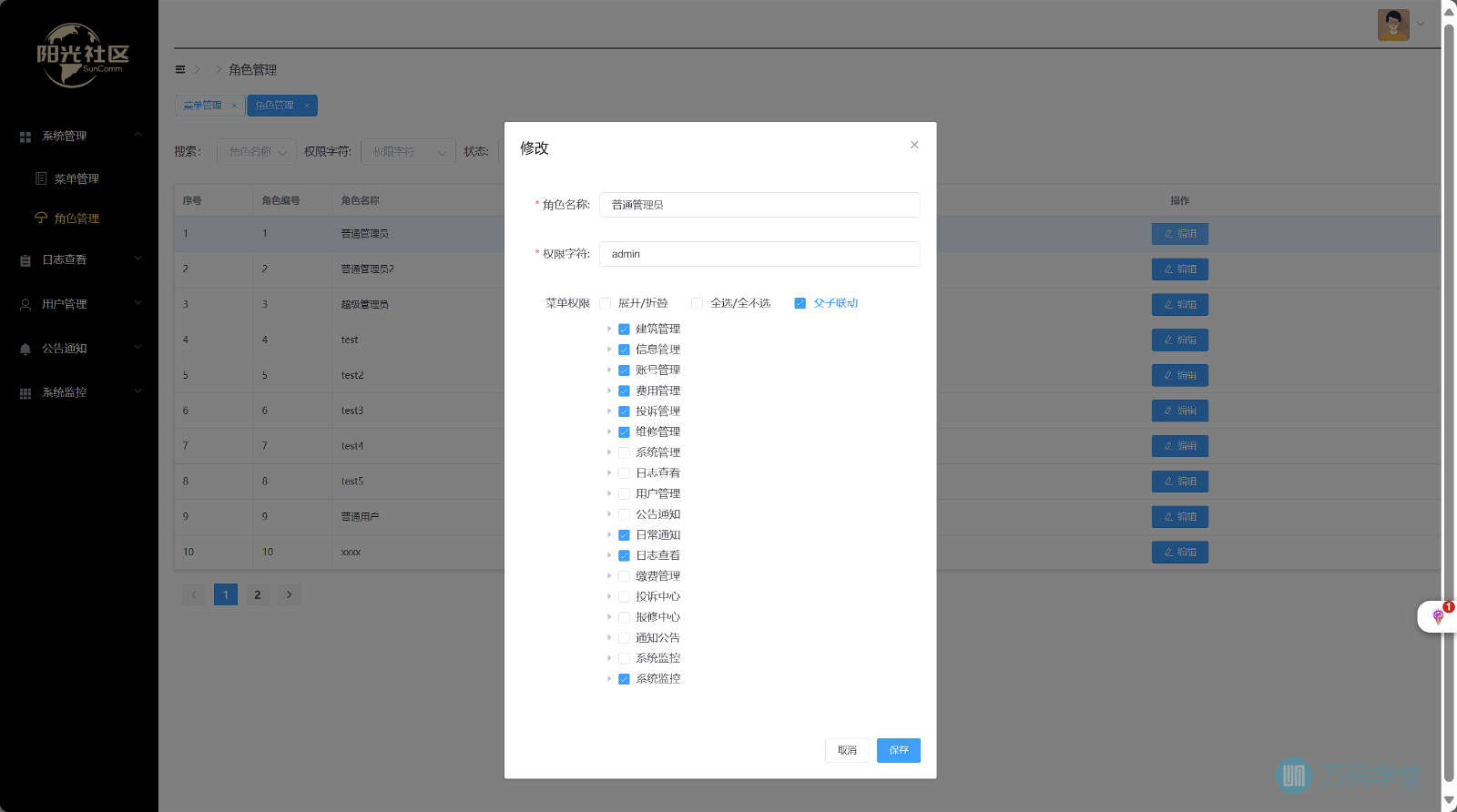Click the 角色管理 umbrella icon in sidebar

point(41,218)
